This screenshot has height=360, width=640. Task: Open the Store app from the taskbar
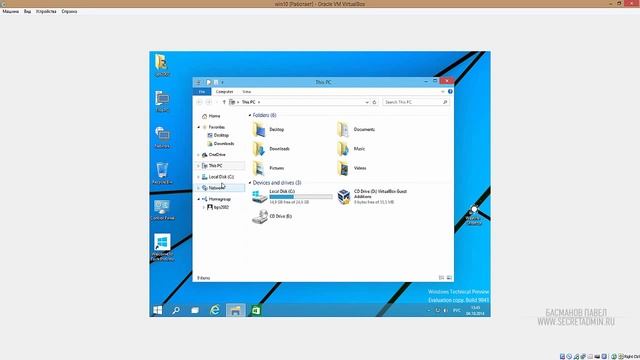click(x=256, y=311)
